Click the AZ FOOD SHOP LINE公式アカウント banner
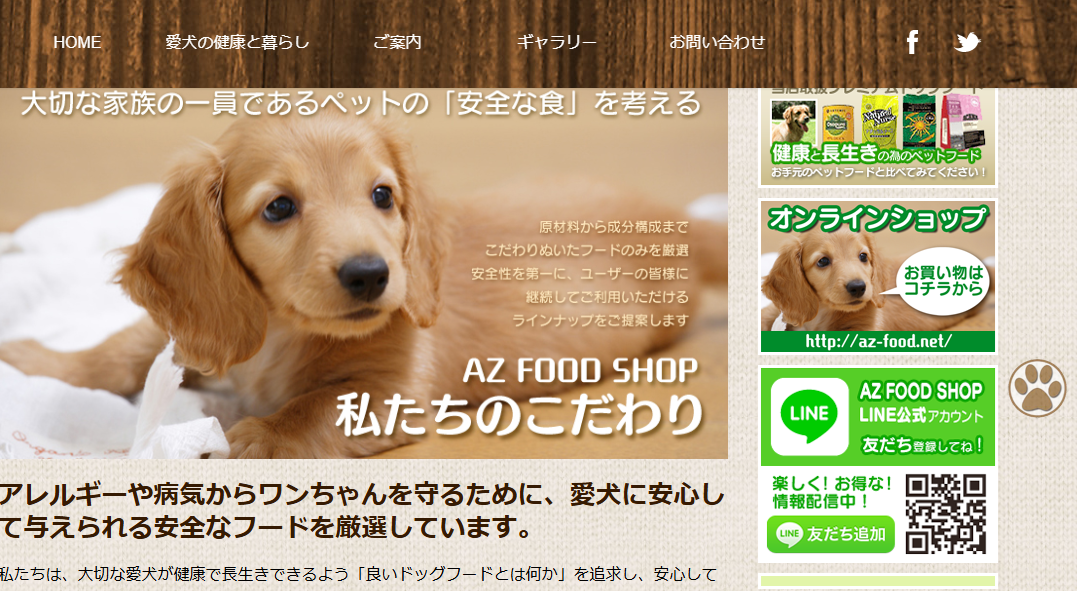The height and width of the screenshot is (591, 1077). (x=878, y=416)
